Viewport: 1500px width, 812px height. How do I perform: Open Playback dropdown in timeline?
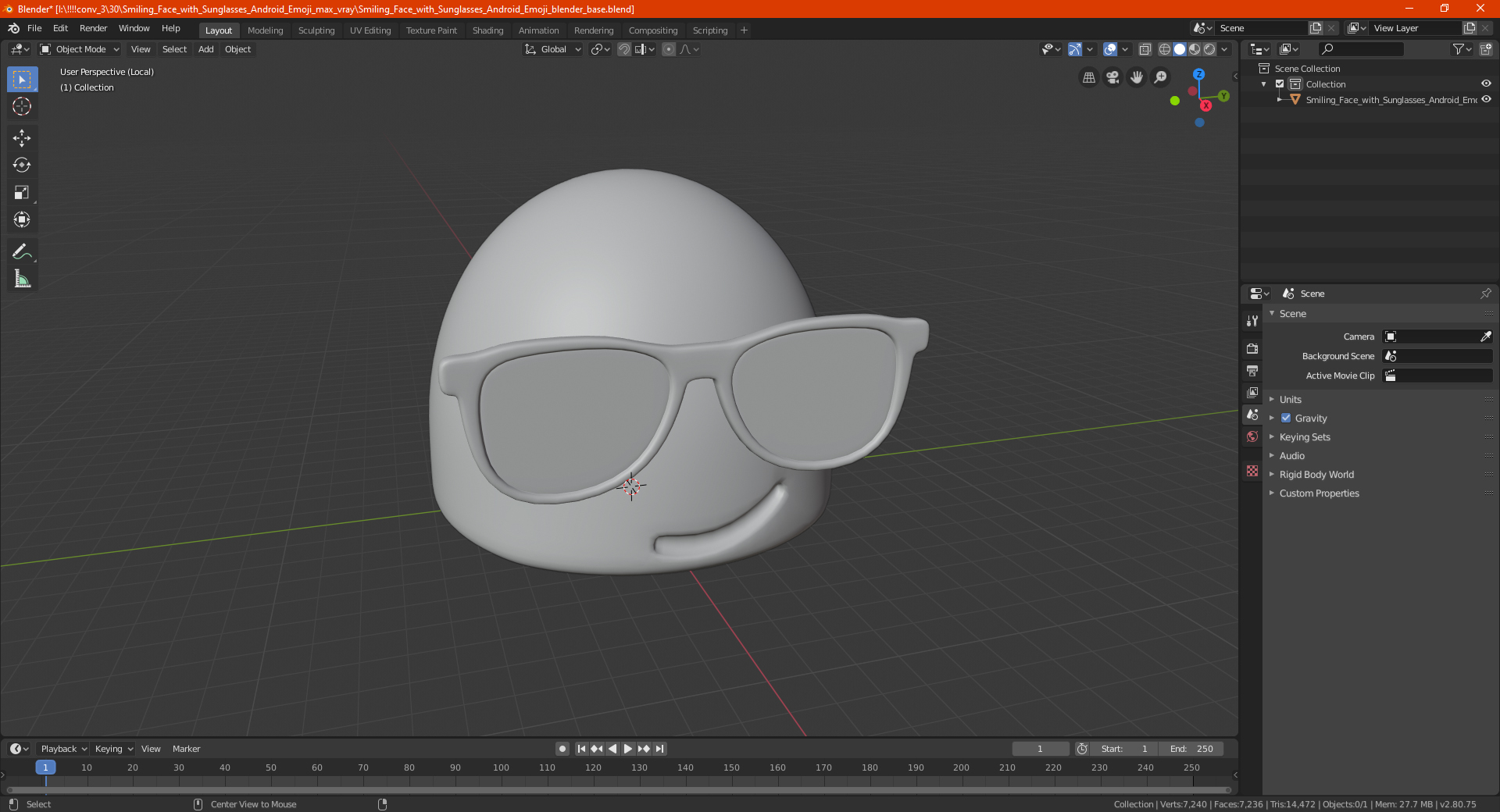(63, 749)
